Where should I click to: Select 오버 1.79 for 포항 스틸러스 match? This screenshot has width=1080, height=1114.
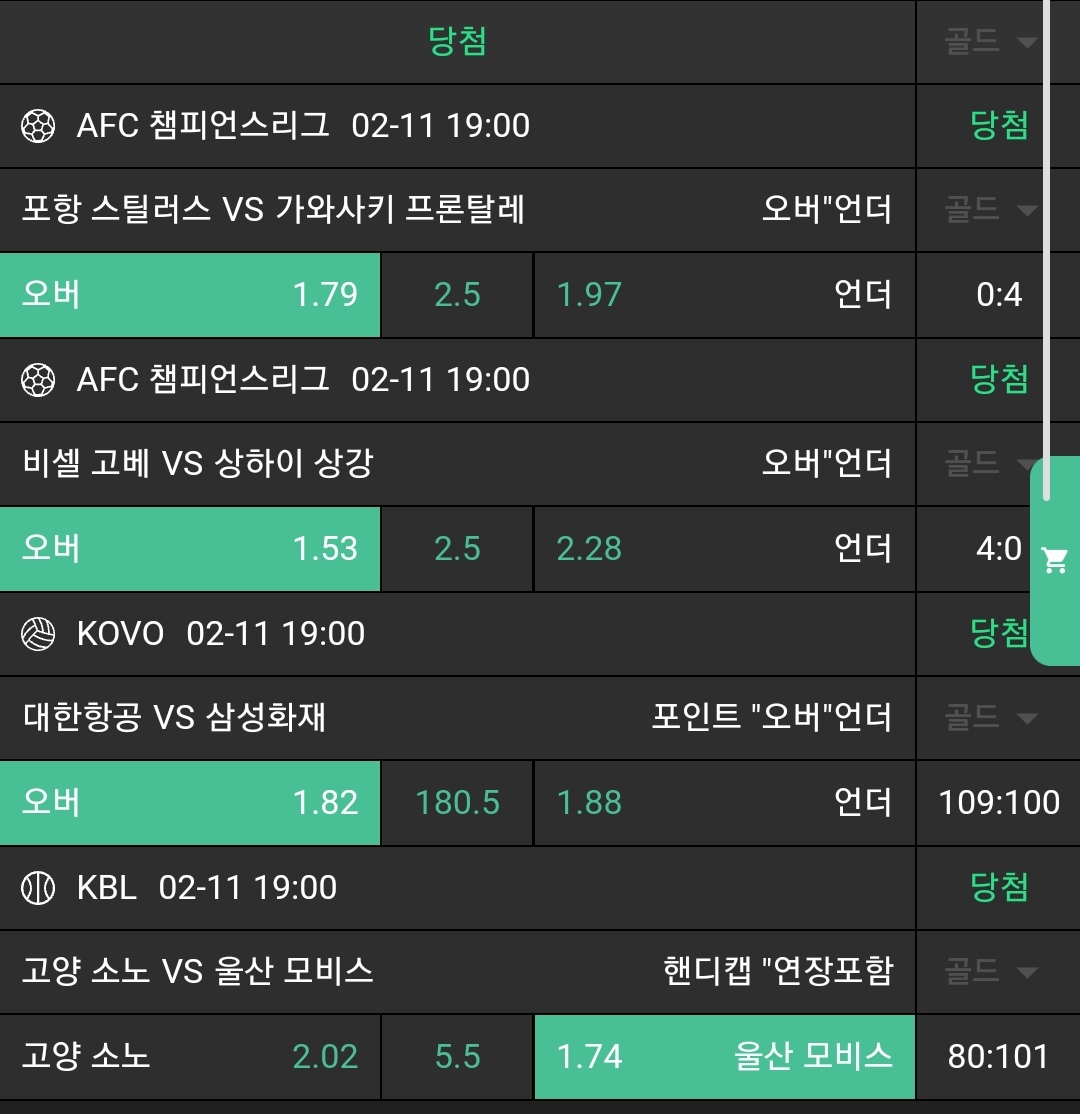click(190, 295)
